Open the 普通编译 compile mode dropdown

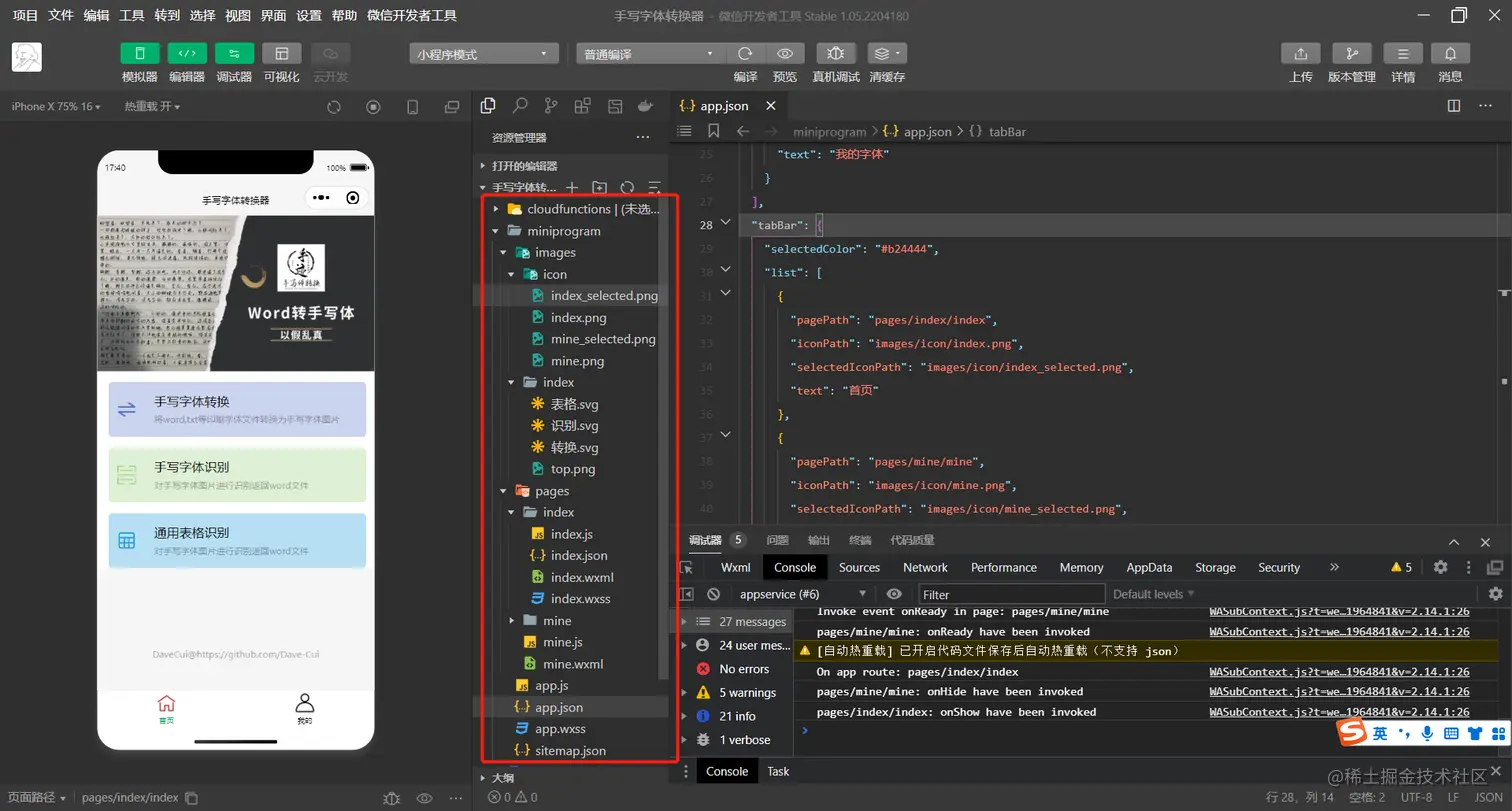(x=649, y=54)
